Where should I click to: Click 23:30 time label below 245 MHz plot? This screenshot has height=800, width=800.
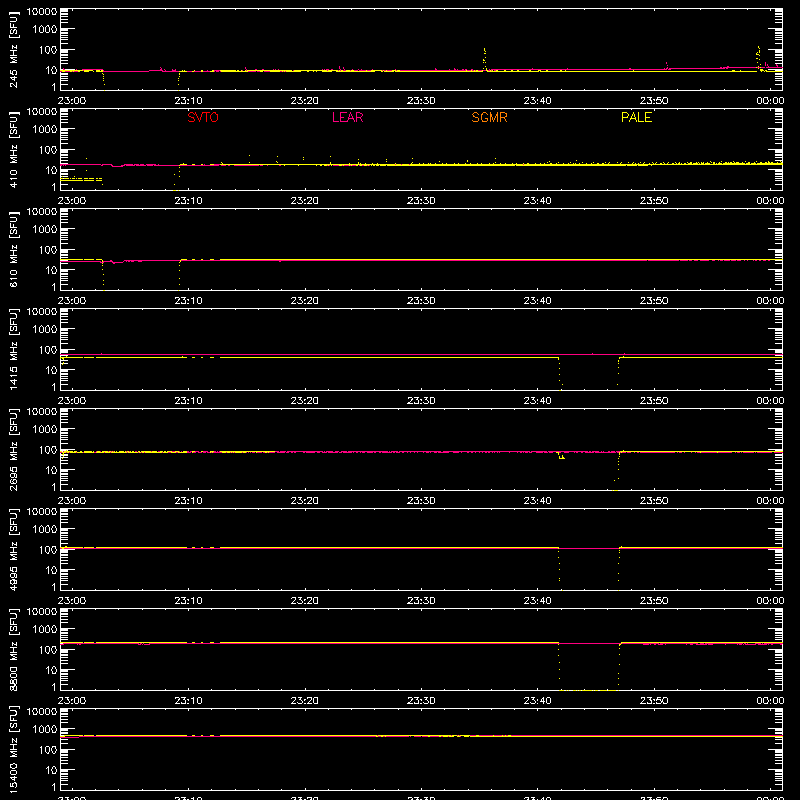421,101
